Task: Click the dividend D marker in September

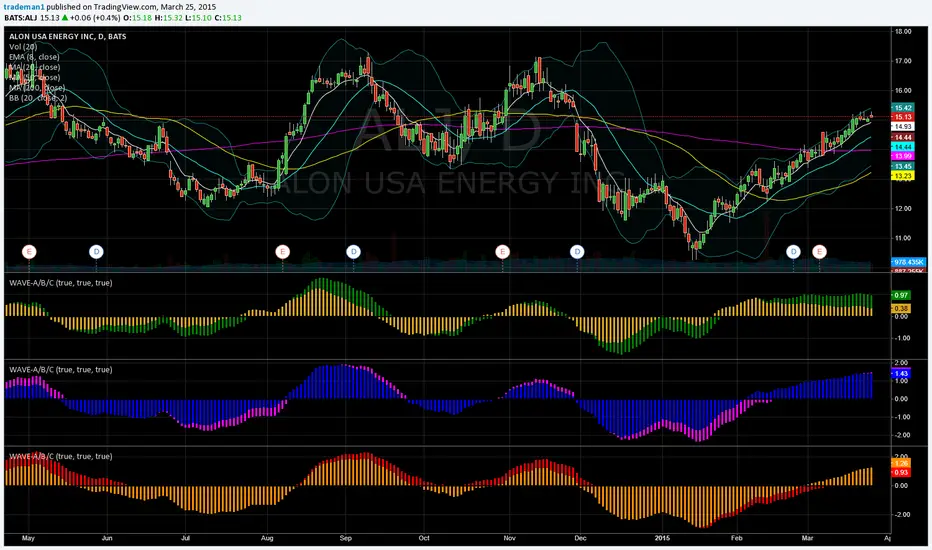Action: click(354, 252)
